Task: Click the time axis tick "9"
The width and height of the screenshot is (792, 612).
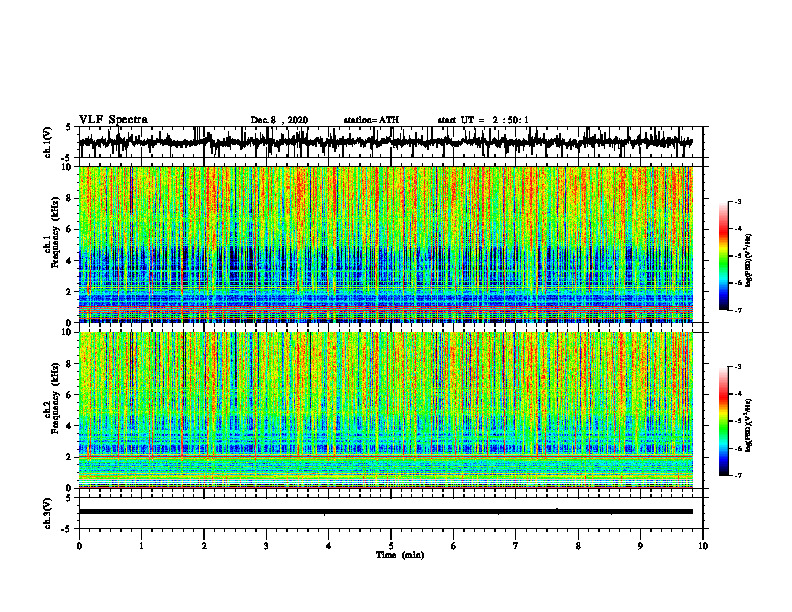Action: (640, 546)
